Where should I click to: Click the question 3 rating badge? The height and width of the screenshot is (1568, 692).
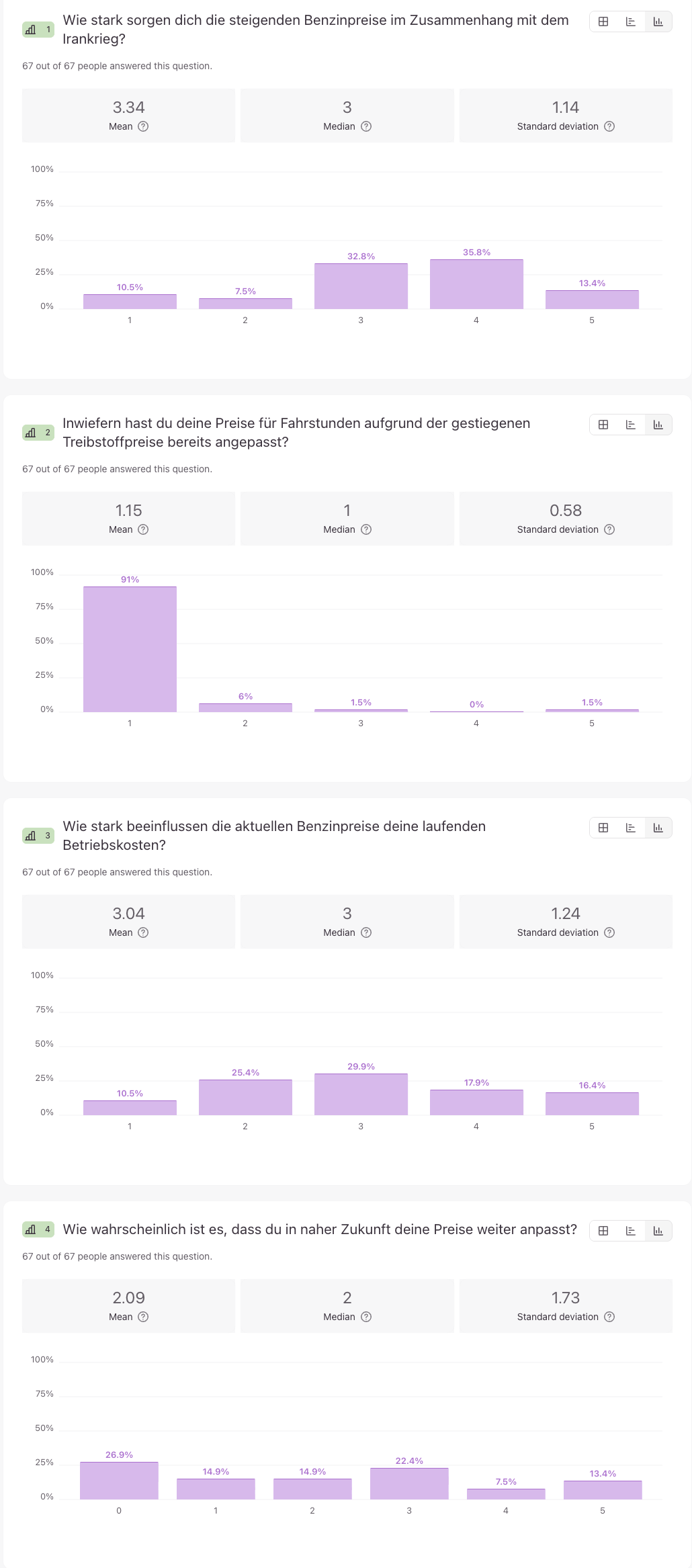tap(38, 836)
